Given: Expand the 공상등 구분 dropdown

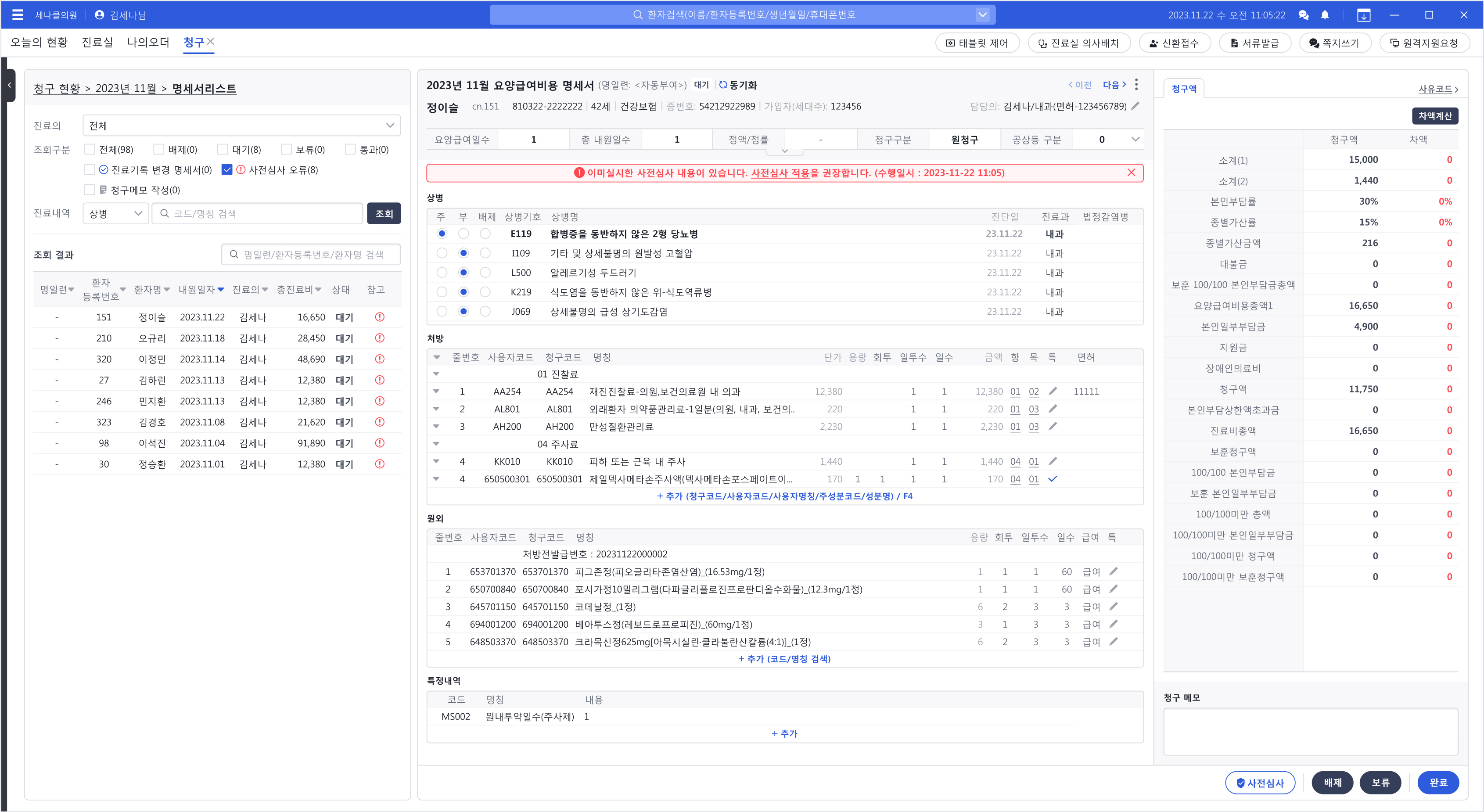Looking at the screenshot, I should pos(1135,140).
